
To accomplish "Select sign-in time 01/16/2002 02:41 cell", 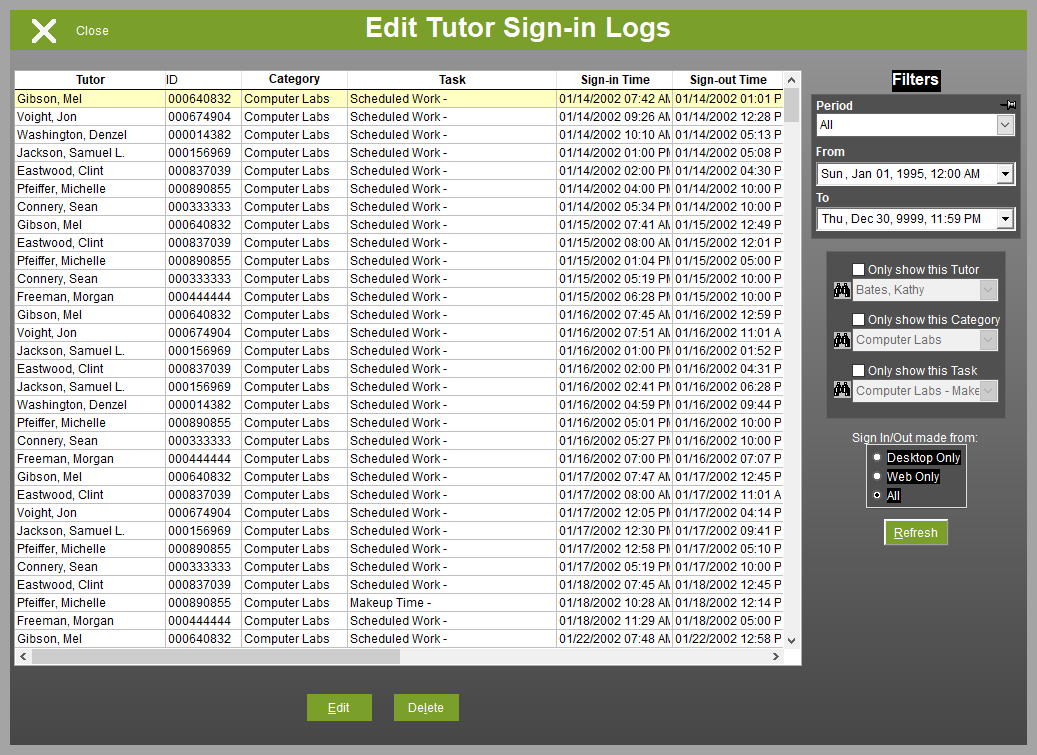I will tap(614, 387).
